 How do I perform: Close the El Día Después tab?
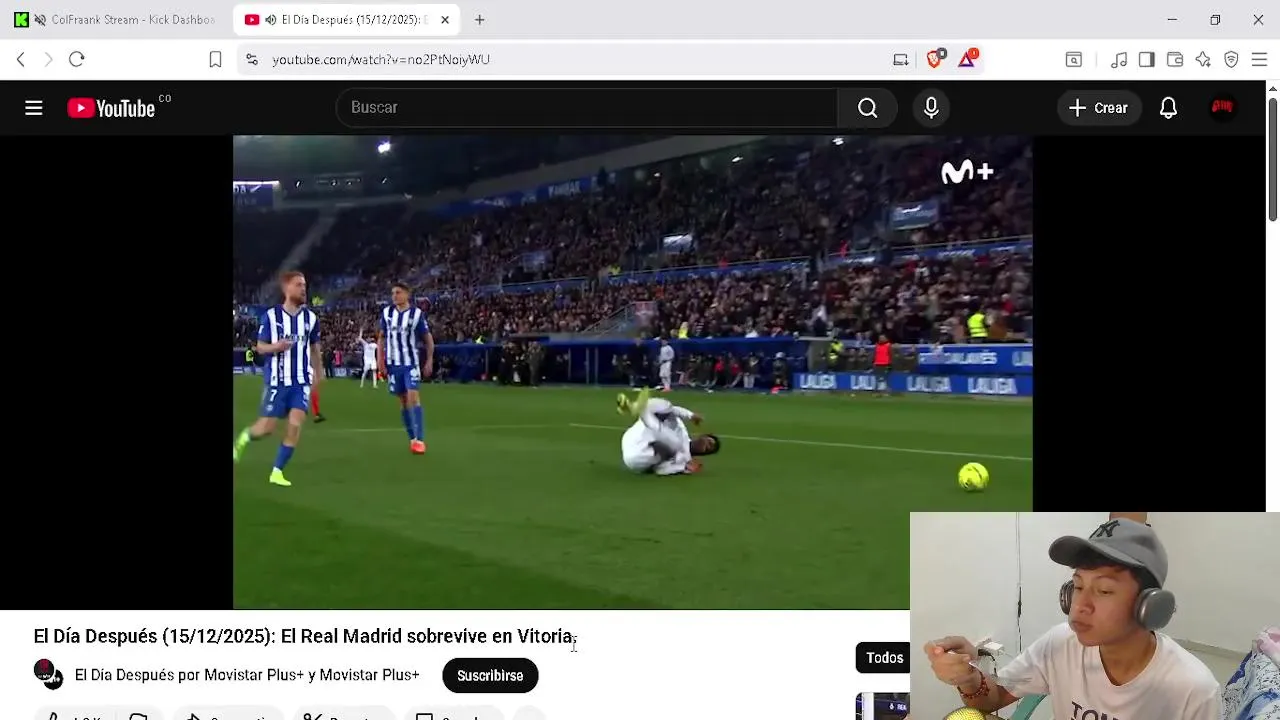(x=445, y=20)
